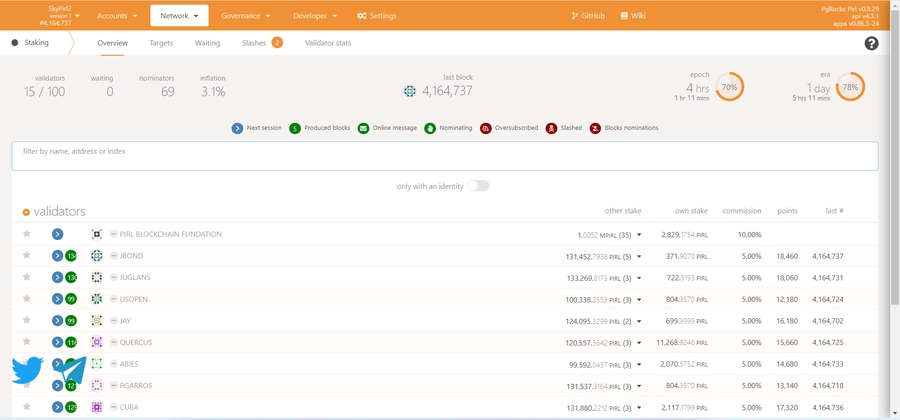This screenshot has width=900, height=420.
Task: Click the filter by name input field
Action: 445,156
